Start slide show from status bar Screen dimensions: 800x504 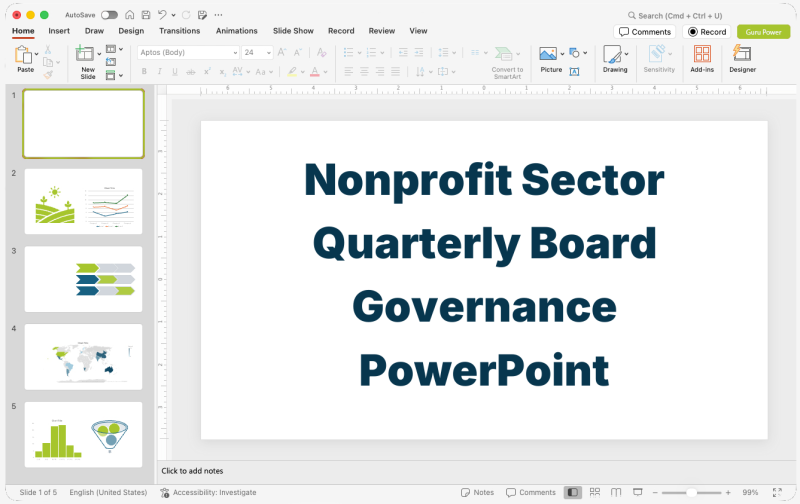[x=638, y=492]
